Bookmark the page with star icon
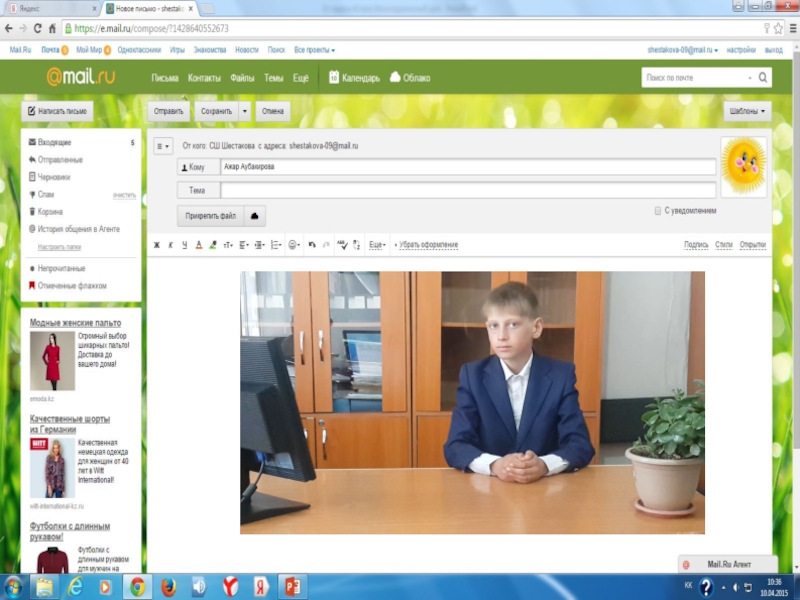This screenshot has height=600, width=800. (x=778, y=29)
